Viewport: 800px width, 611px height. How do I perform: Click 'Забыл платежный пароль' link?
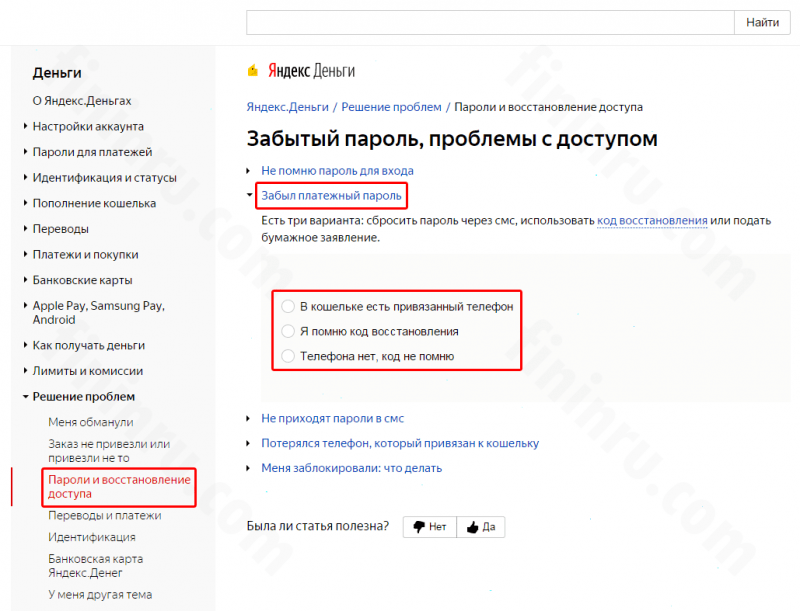(331, 195)
